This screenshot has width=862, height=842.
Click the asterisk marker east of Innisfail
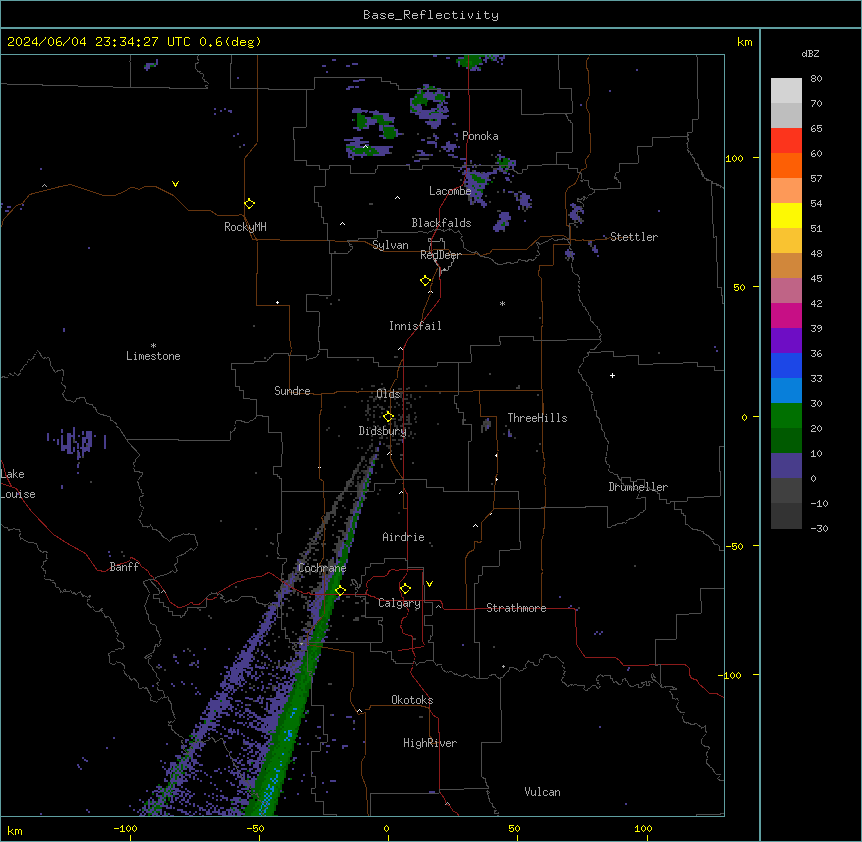[502, 303]
